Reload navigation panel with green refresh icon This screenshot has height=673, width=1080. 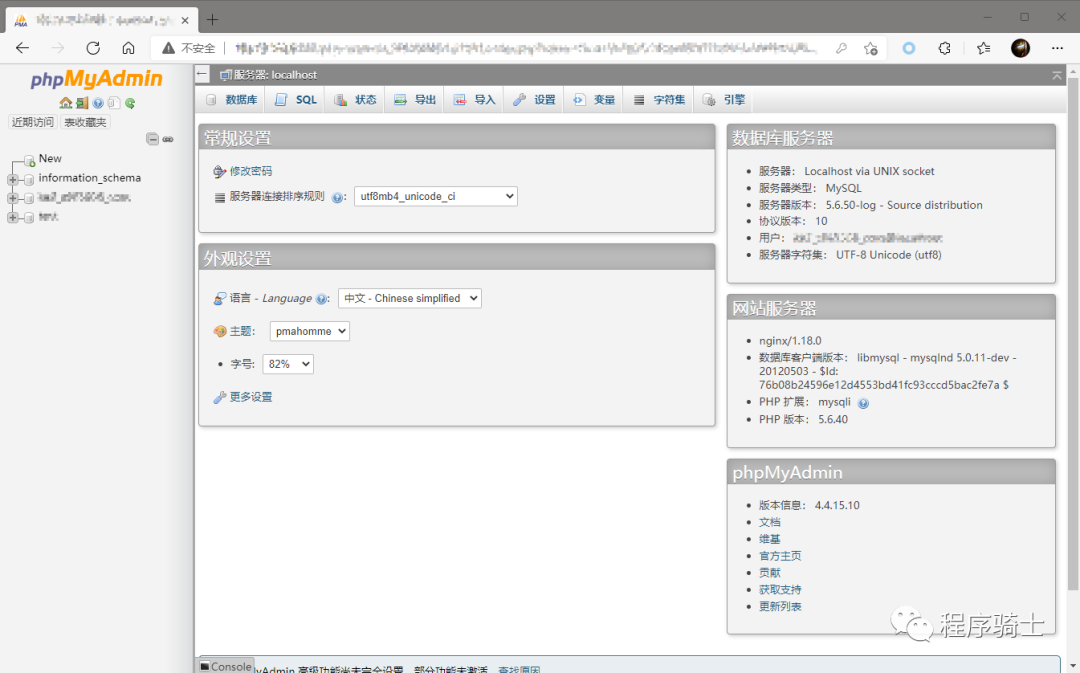click(x=129, y=103)
